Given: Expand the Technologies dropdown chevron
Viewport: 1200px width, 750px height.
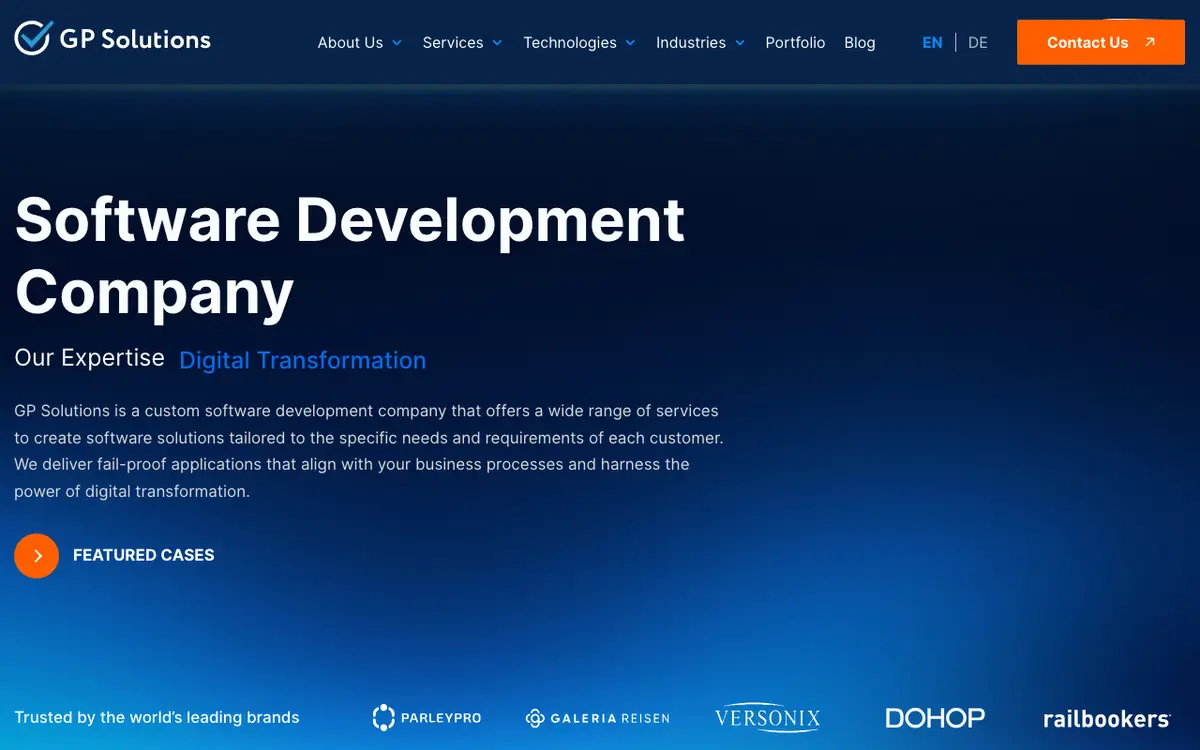Looking at the screenshot, I should click(x=630, y=43).
